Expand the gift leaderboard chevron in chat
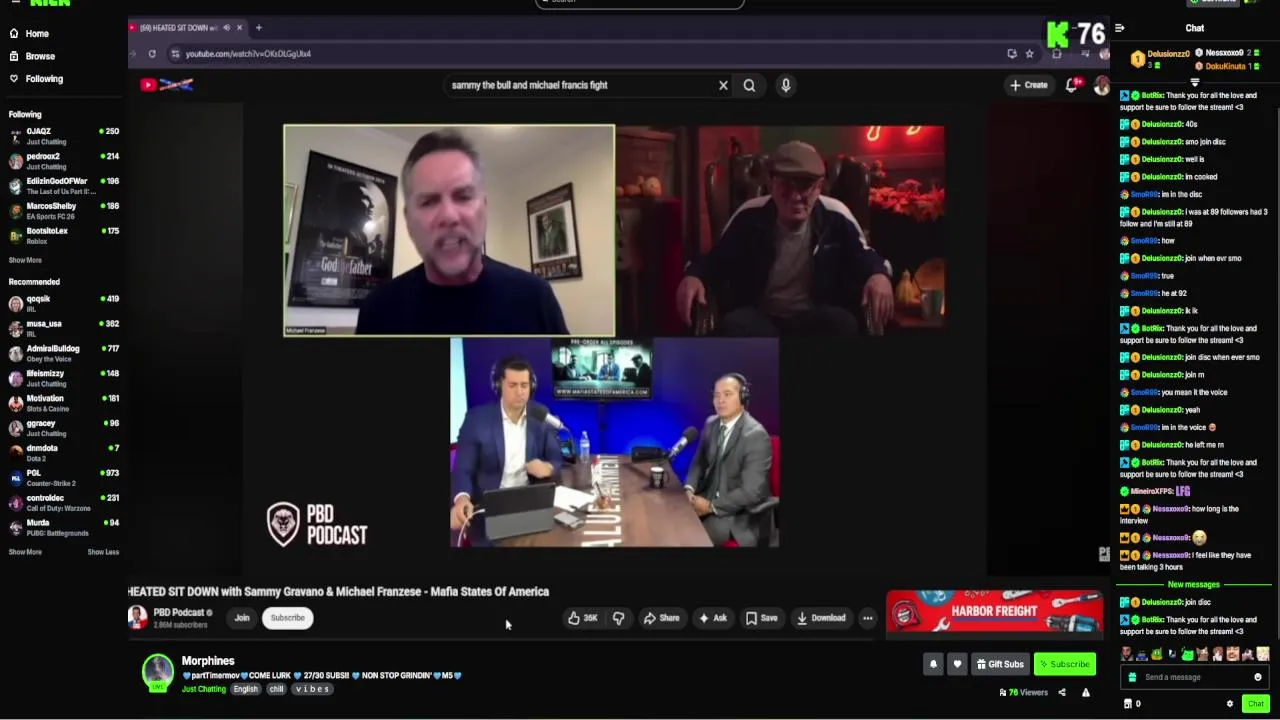The image size is (1280, 720). pyautogui.click(x=1195, y=82)
